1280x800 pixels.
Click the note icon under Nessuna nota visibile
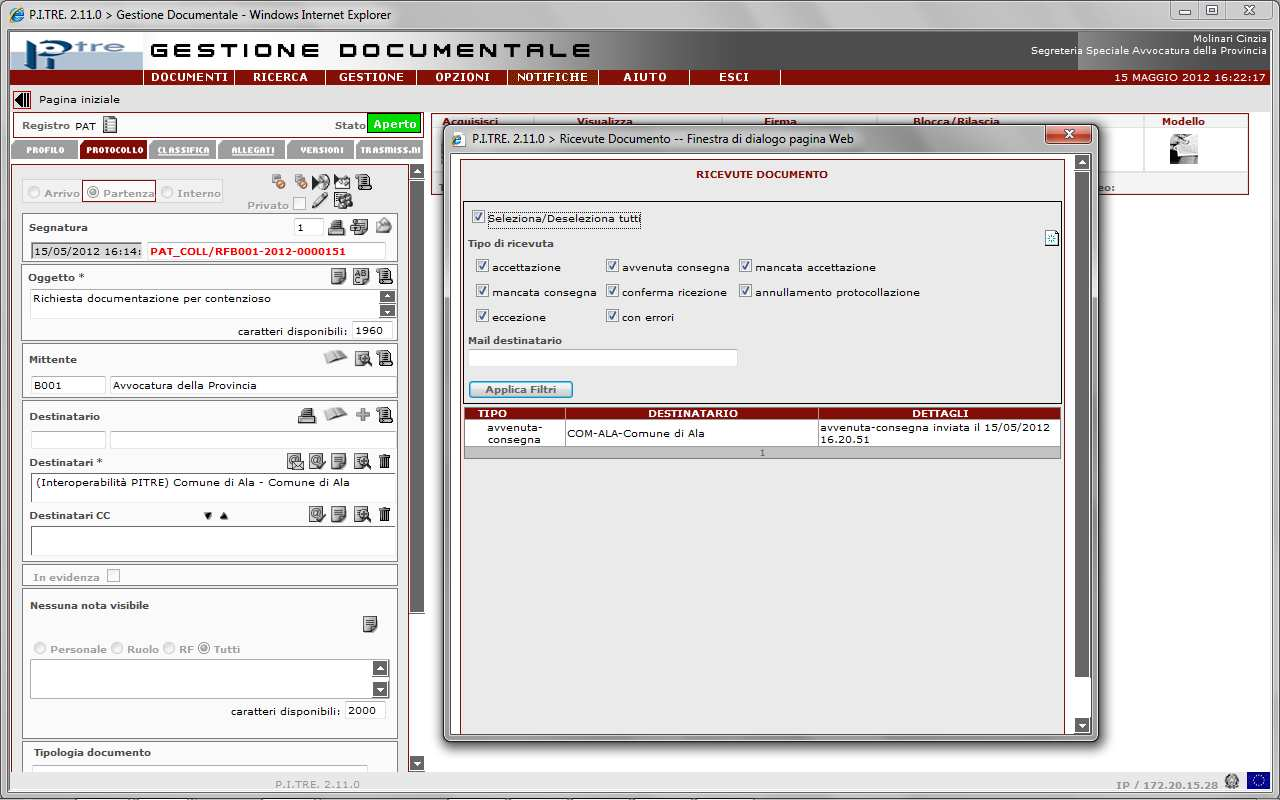click(370, 624)
